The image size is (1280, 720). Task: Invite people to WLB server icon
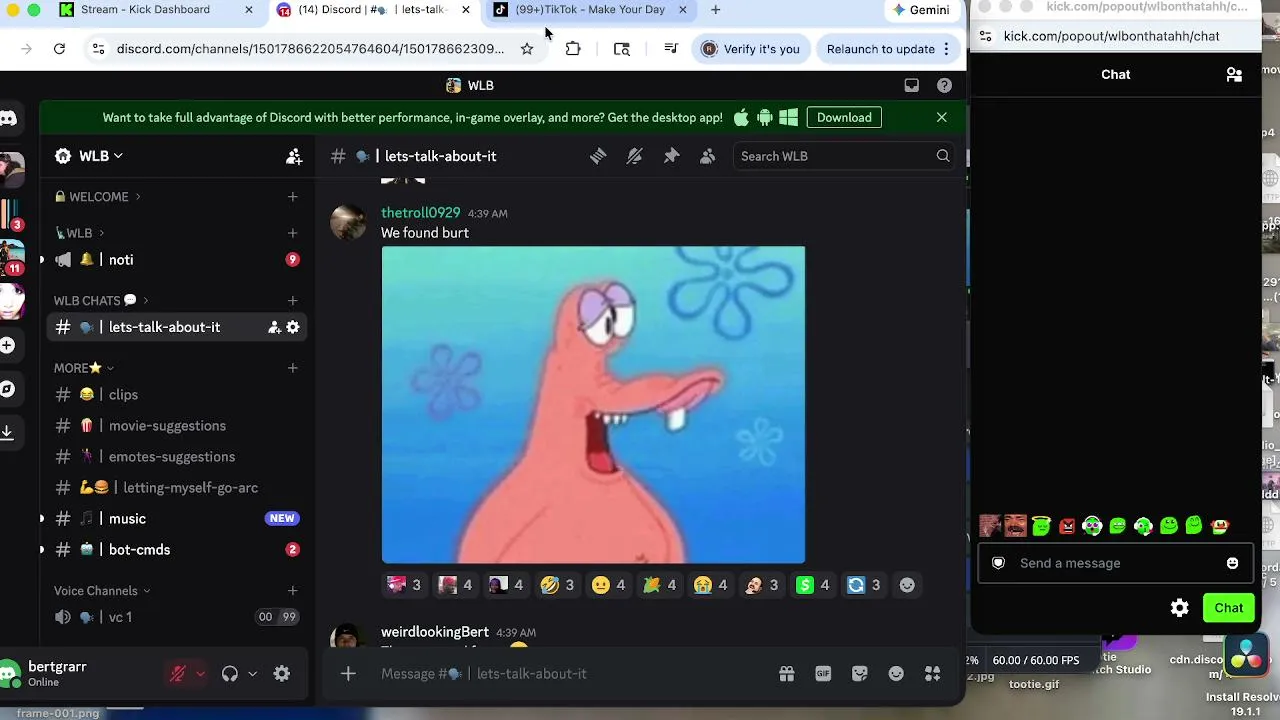pos(294,156)
